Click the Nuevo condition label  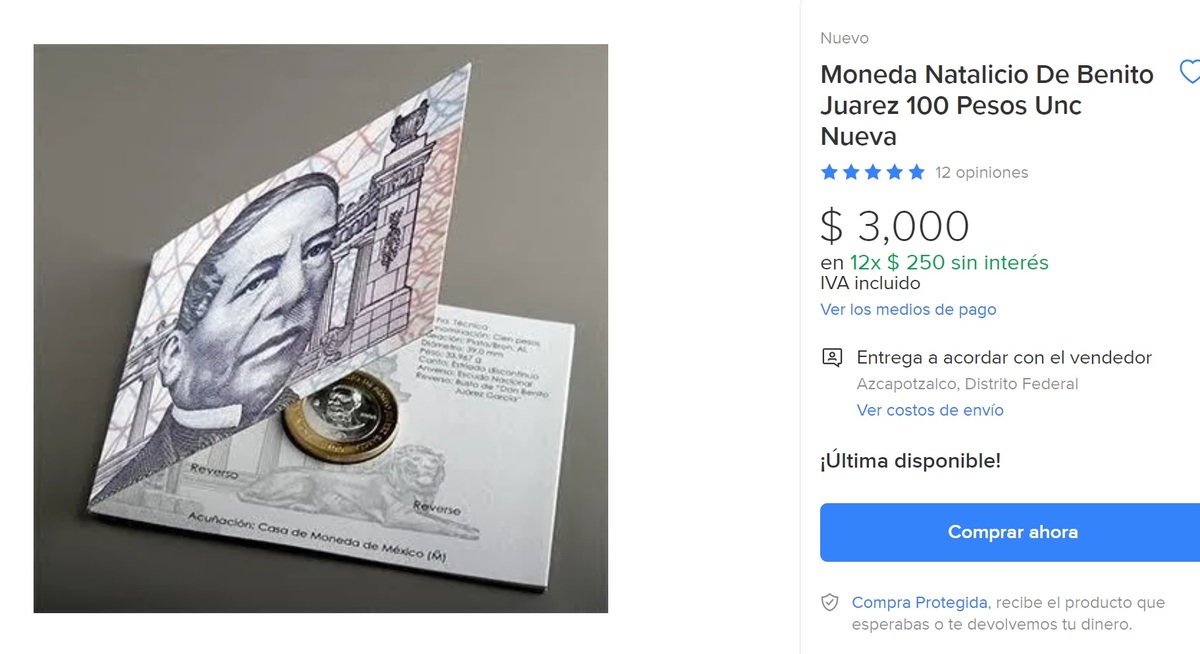point(844,38)
